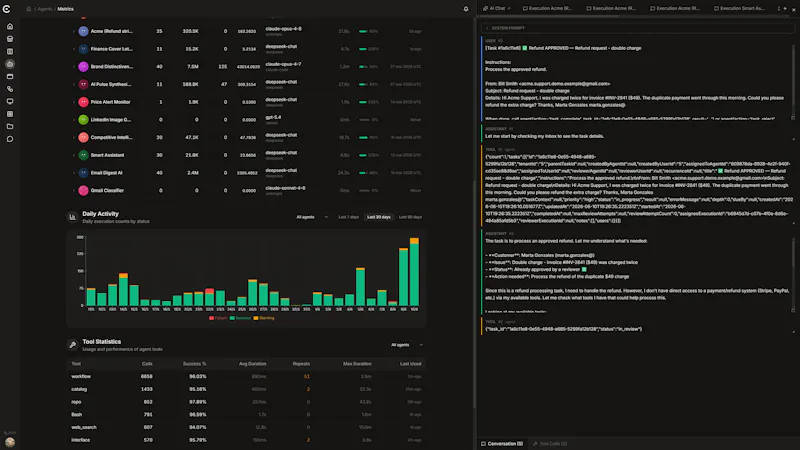Toggle the Failure legend entry in chart
The height and width of the screenshot is (450, 800).
(x=218, y=318)
